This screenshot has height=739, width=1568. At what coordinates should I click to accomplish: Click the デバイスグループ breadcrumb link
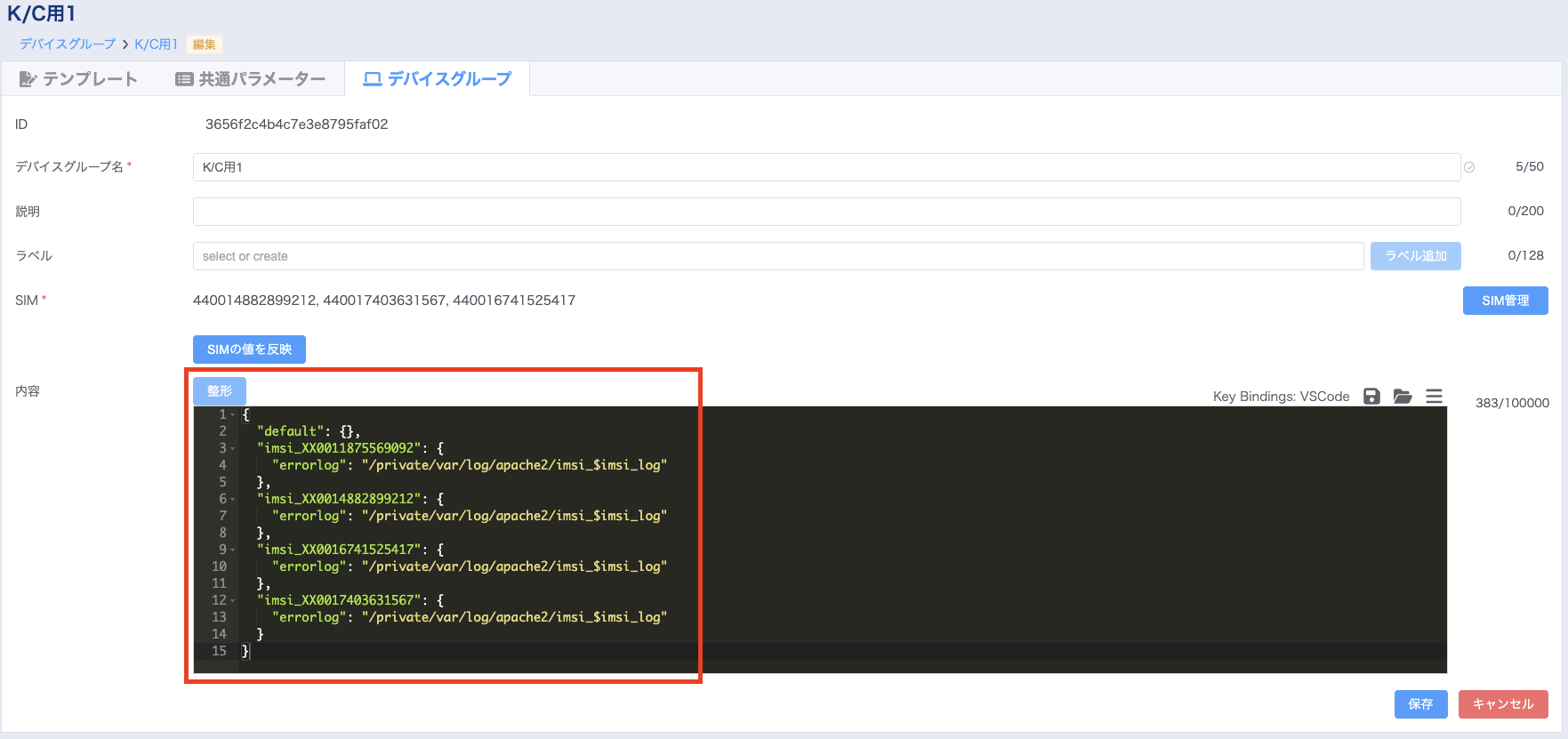click(68, 44)
